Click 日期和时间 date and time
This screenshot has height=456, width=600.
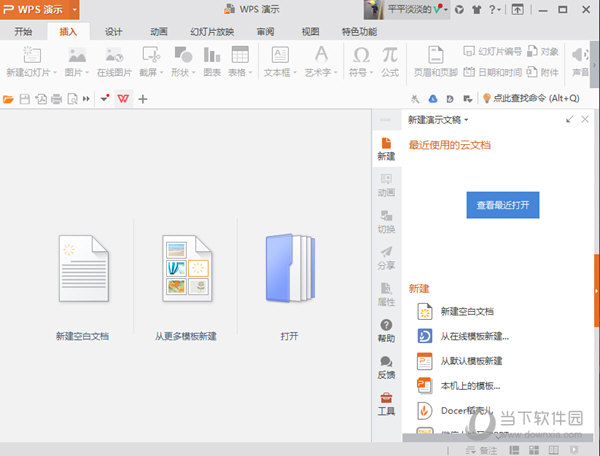[492, 72]
